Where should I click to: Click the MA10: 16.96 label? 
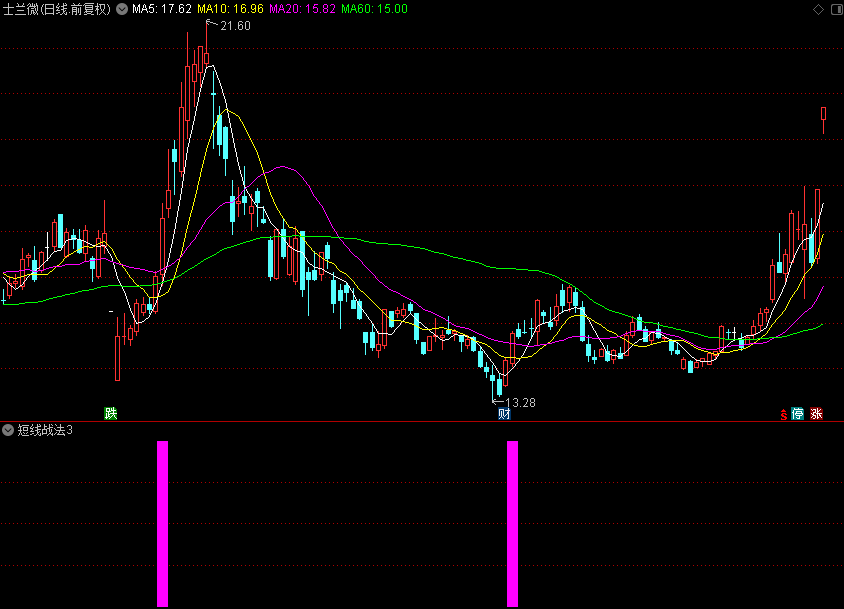click(230, 9)
